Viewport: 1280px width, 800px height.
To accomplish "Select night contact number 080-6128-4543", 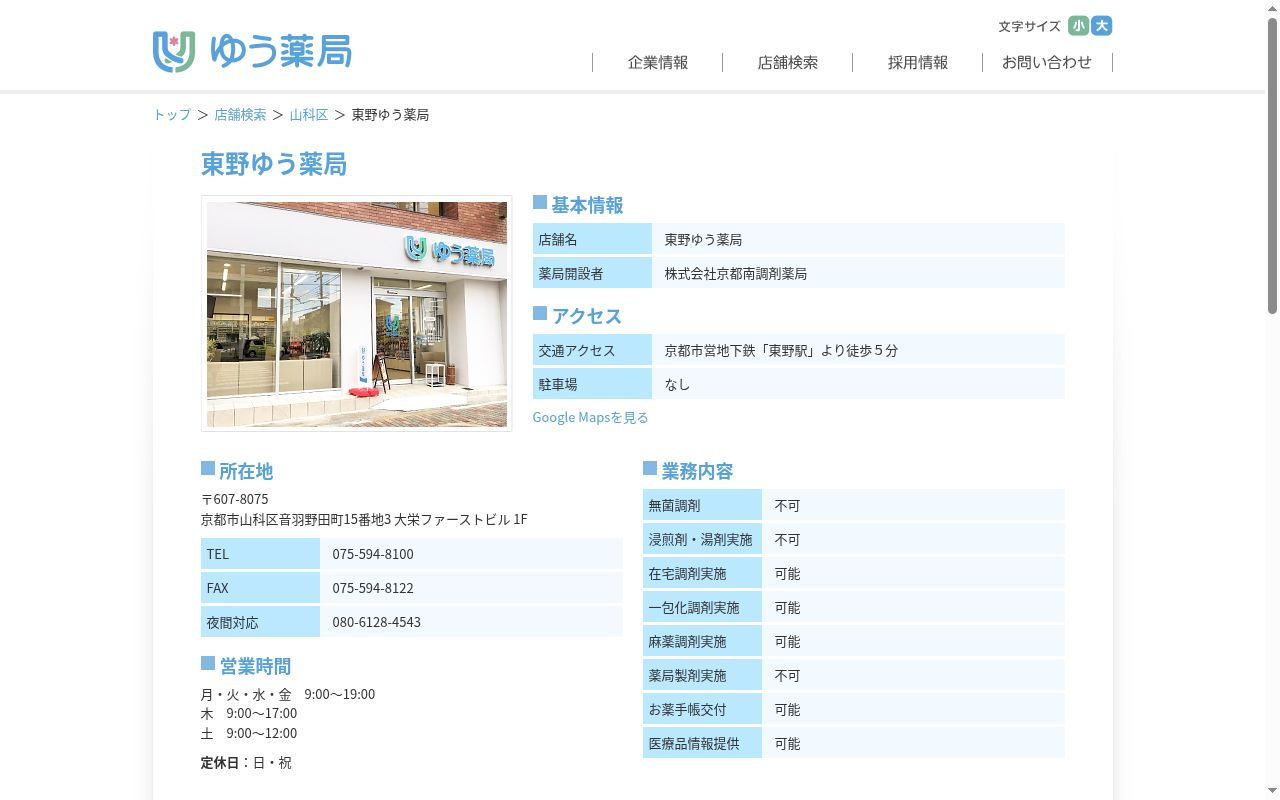I will (377, 622).
